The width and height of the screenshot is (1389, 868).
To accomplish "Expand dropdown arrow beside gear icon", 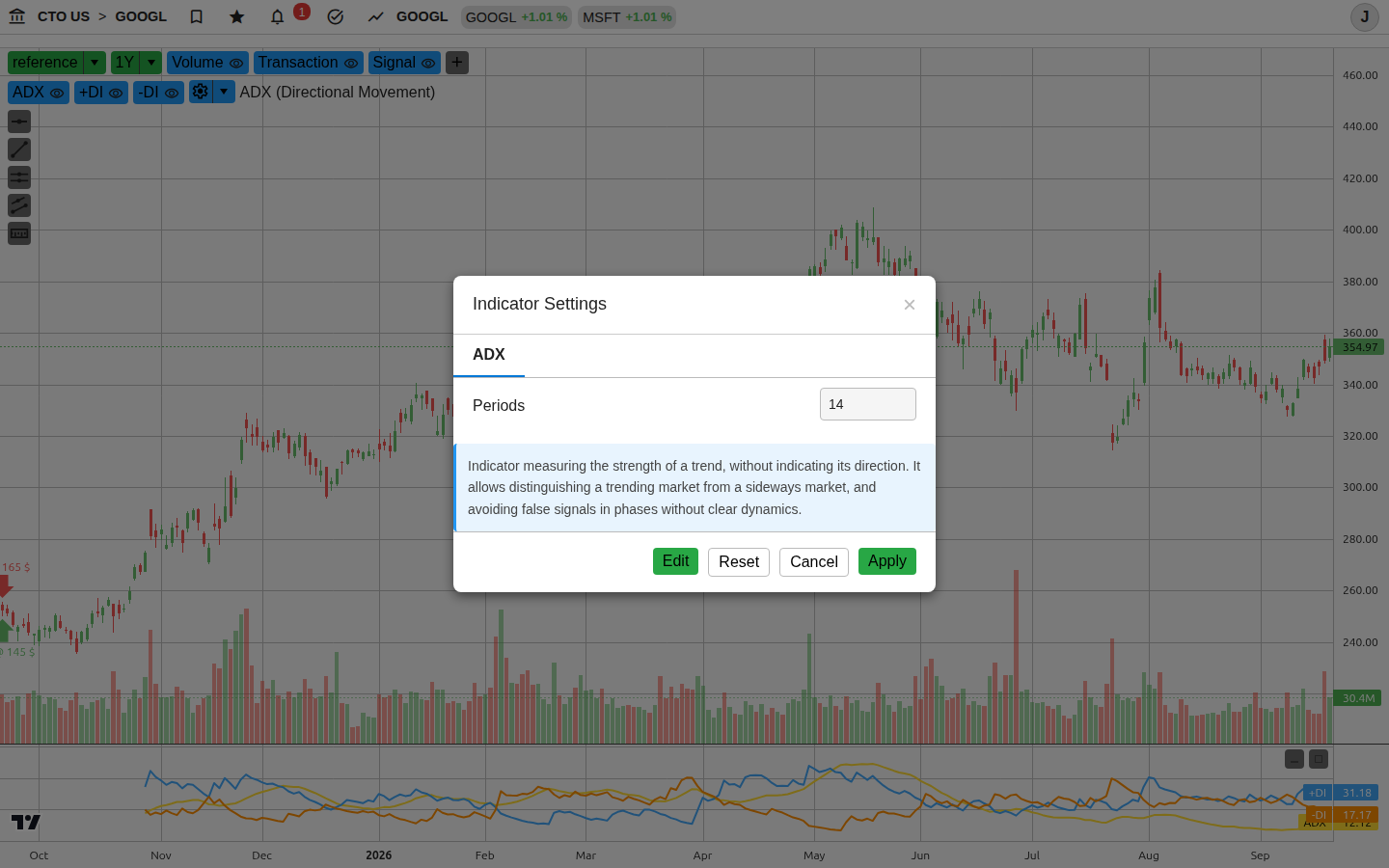I will (224, 92).
